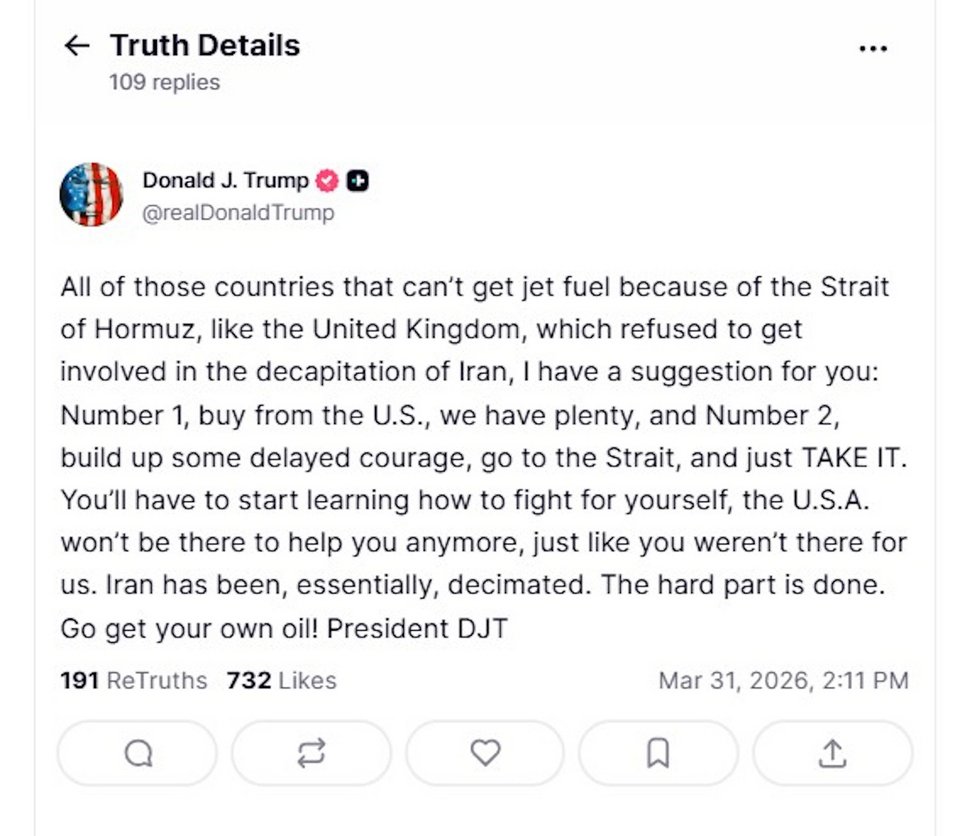The width and height of the screenshot is (960, 836).
Task: Go back using the left arrow
Action: point(77,46)
